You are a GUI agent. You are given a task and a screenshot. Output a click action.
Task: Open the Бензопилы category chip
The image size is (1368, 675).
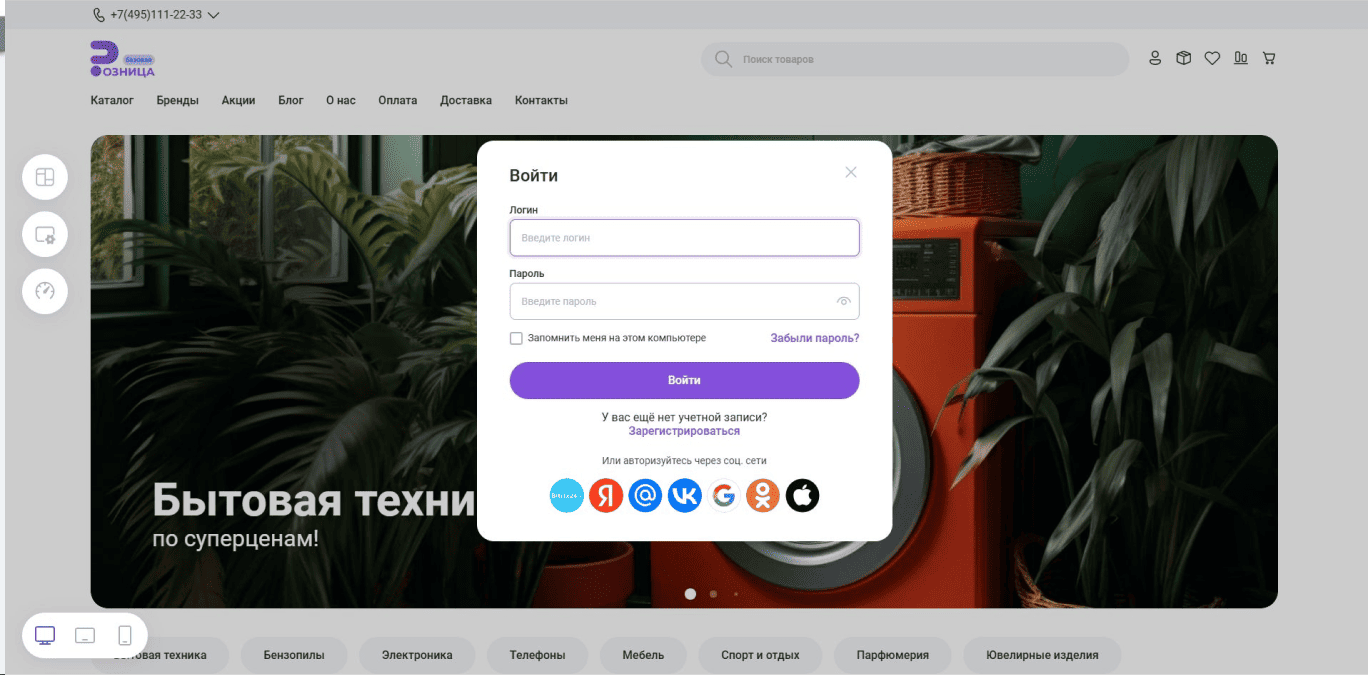[294, 655]
